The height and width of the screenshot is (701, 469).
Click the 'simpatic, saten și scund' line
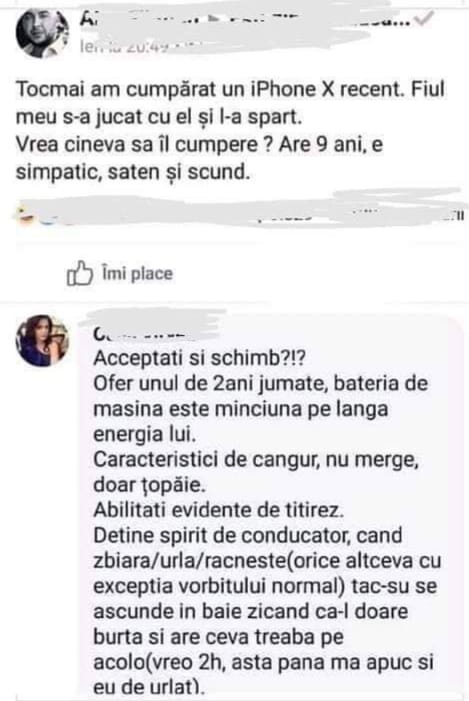(x=133, y=172)
